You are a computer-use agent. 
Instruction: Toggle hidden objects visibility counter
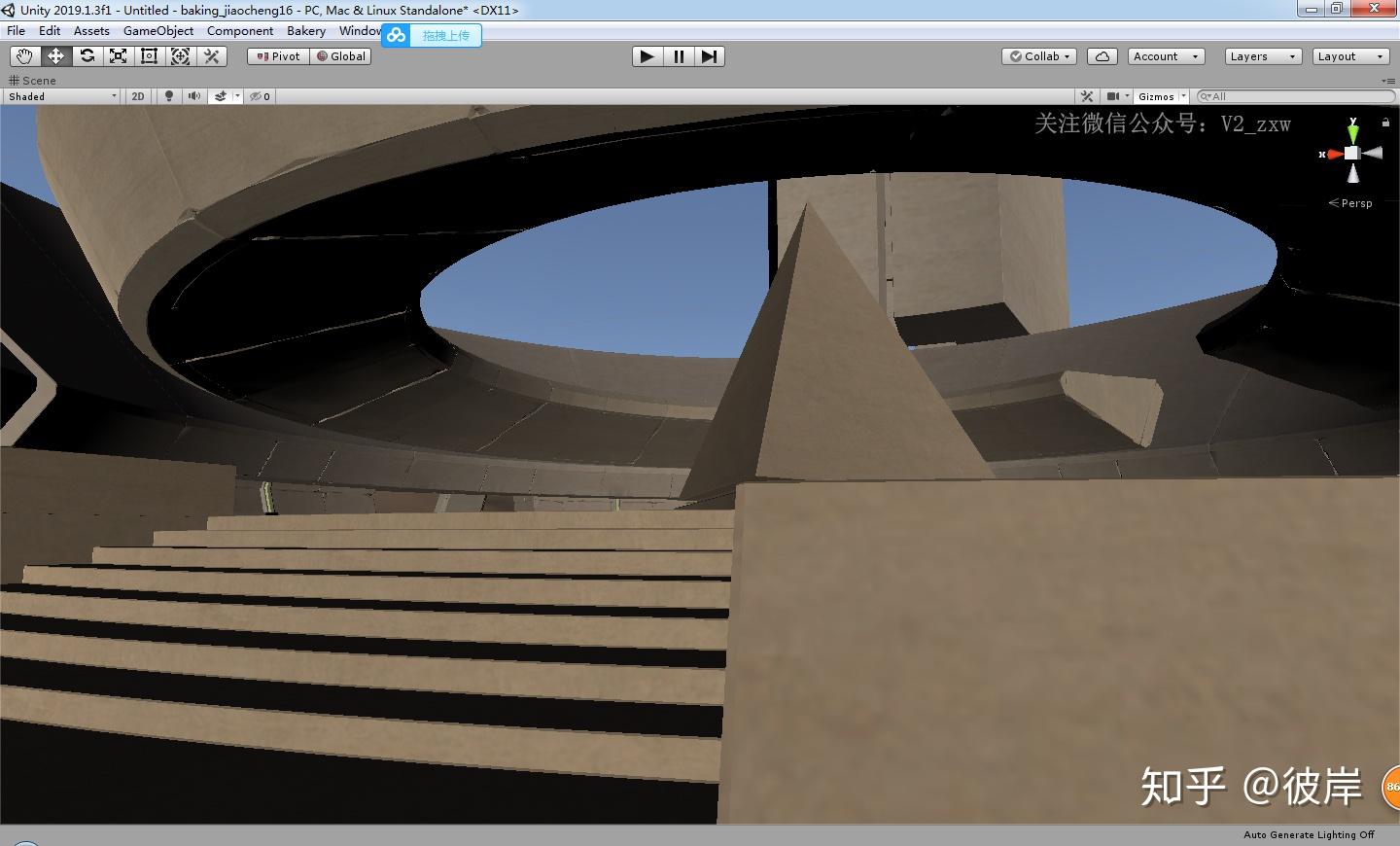click(x=261, y=96)
